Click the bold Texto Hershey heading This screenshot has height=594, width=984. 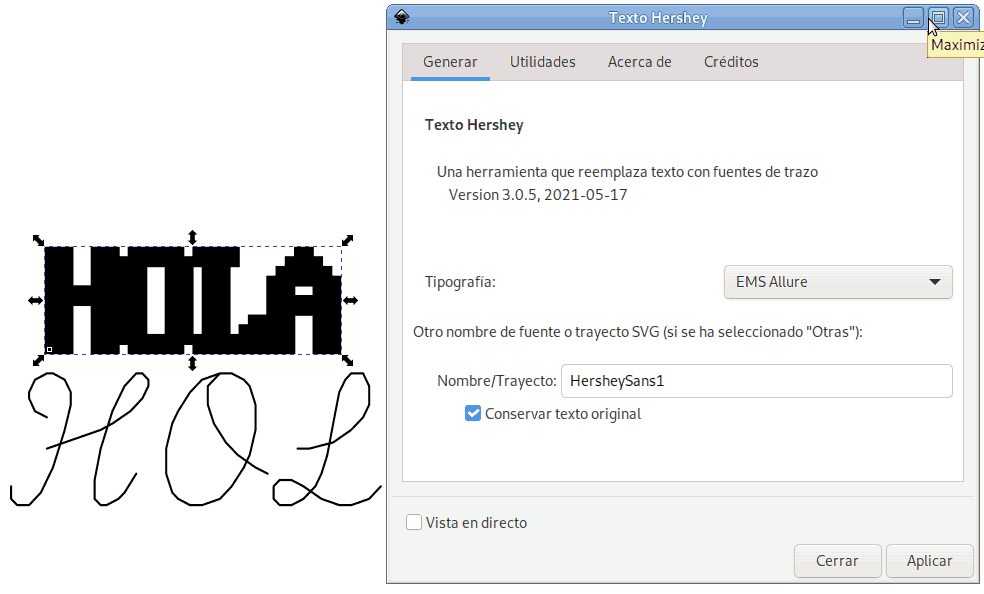pyautogui.click(x=474, y=125)
